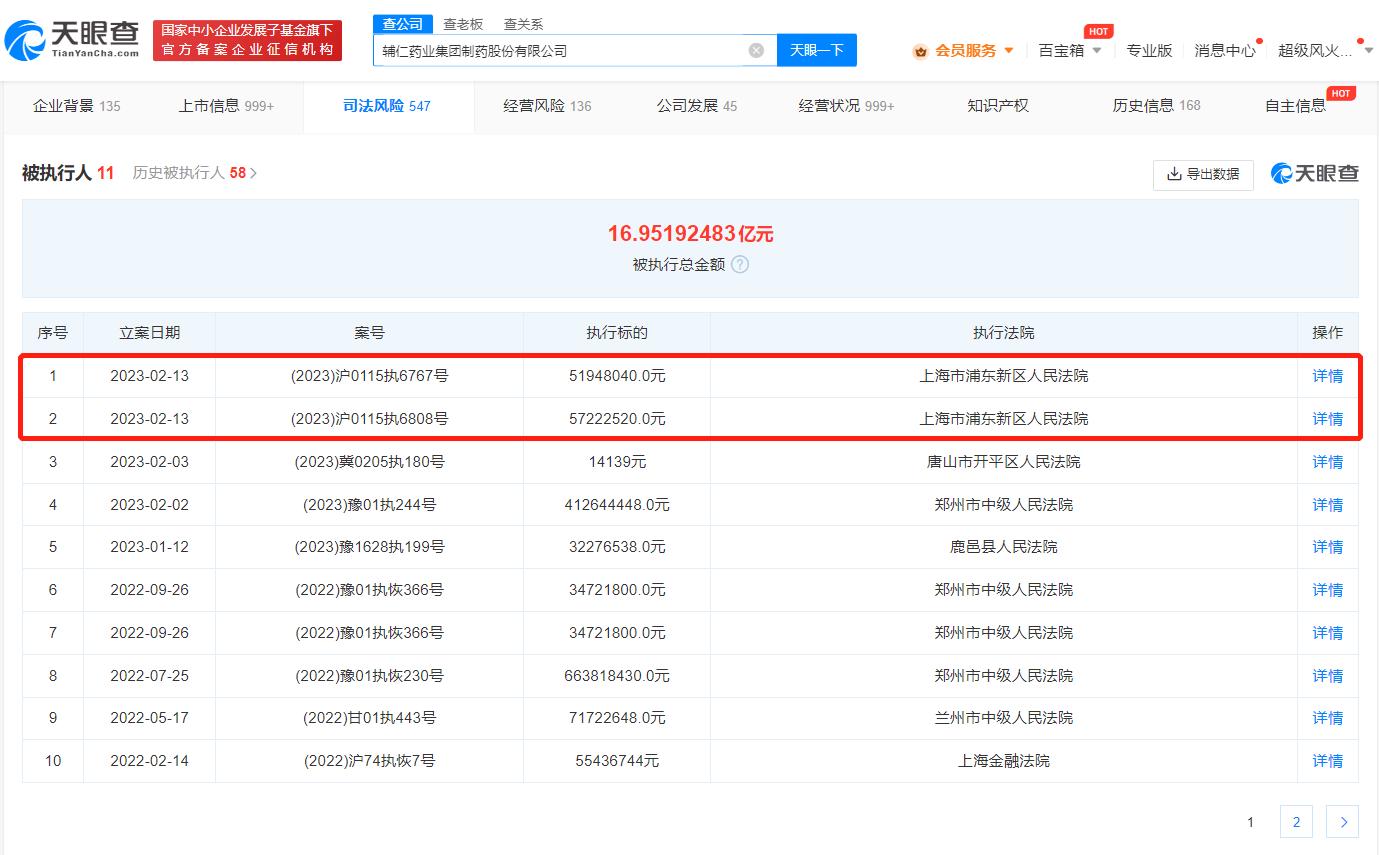Click the TianYanCha logo in header

72,40
